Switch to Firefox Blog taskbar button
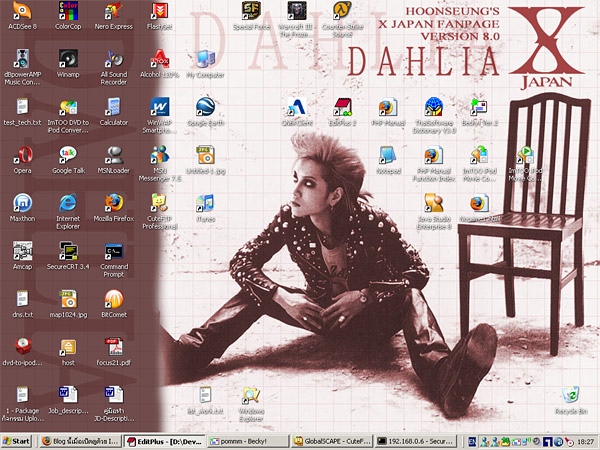Viewport: 600px width, 450px height. [x=80, y=441]
